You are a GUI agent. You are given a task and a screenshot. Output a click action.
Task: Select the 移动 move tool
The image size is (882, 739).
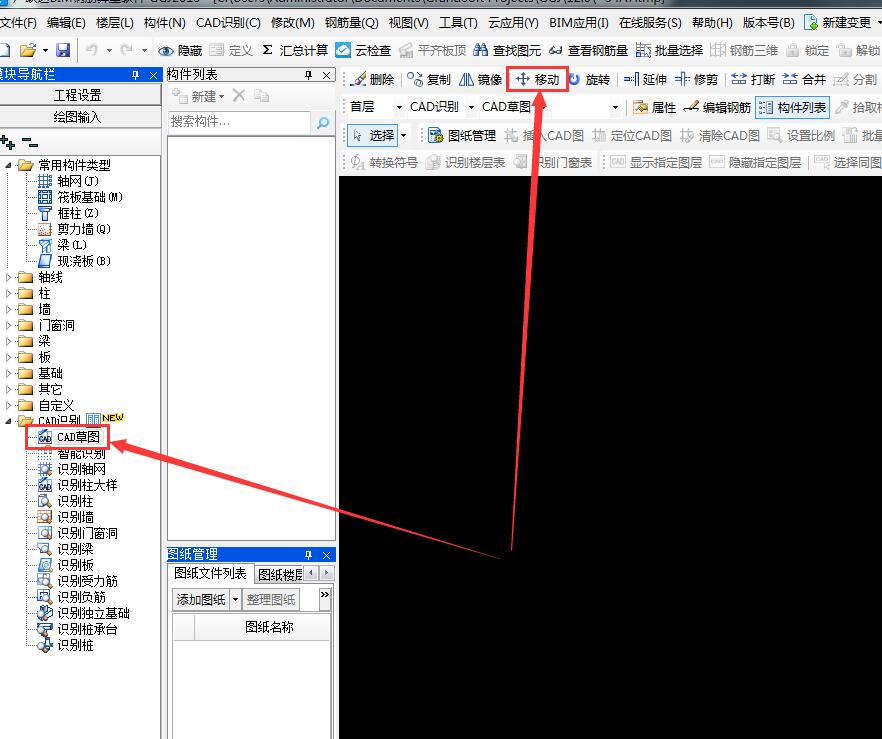point(538,79)
